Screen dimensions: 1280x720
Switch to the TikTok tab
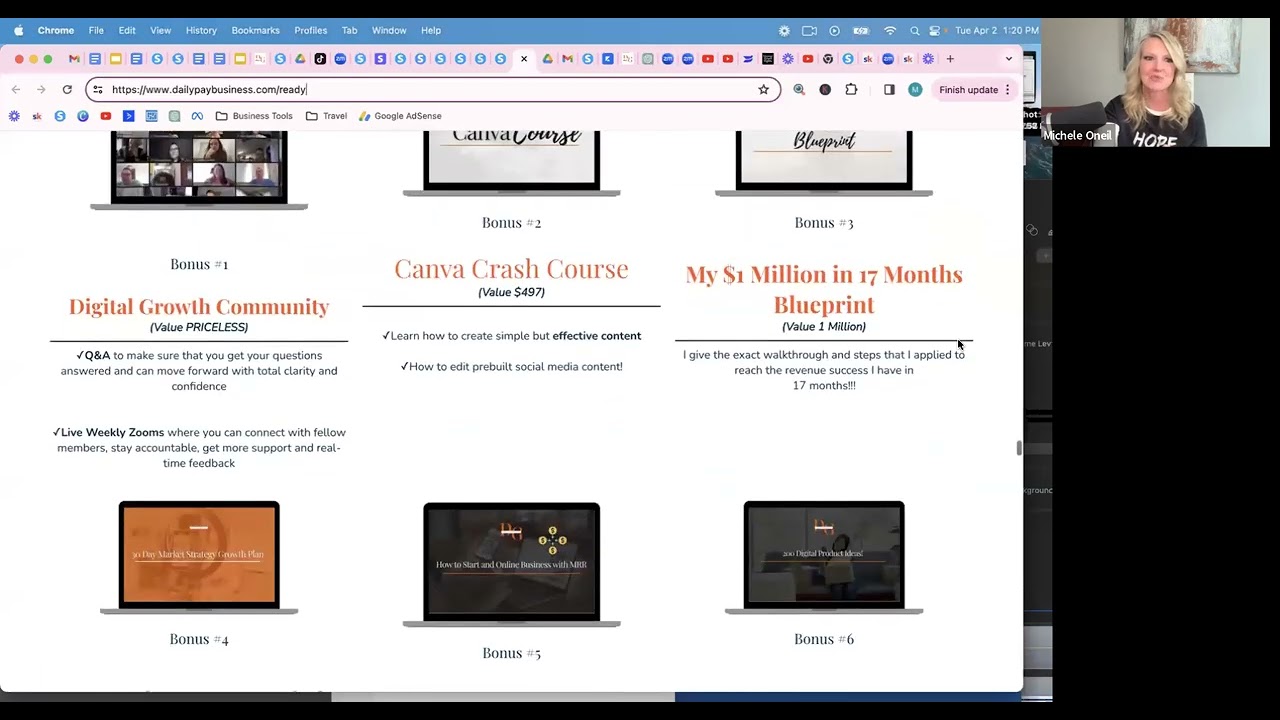pyautogui.click(x=320, y=59)
